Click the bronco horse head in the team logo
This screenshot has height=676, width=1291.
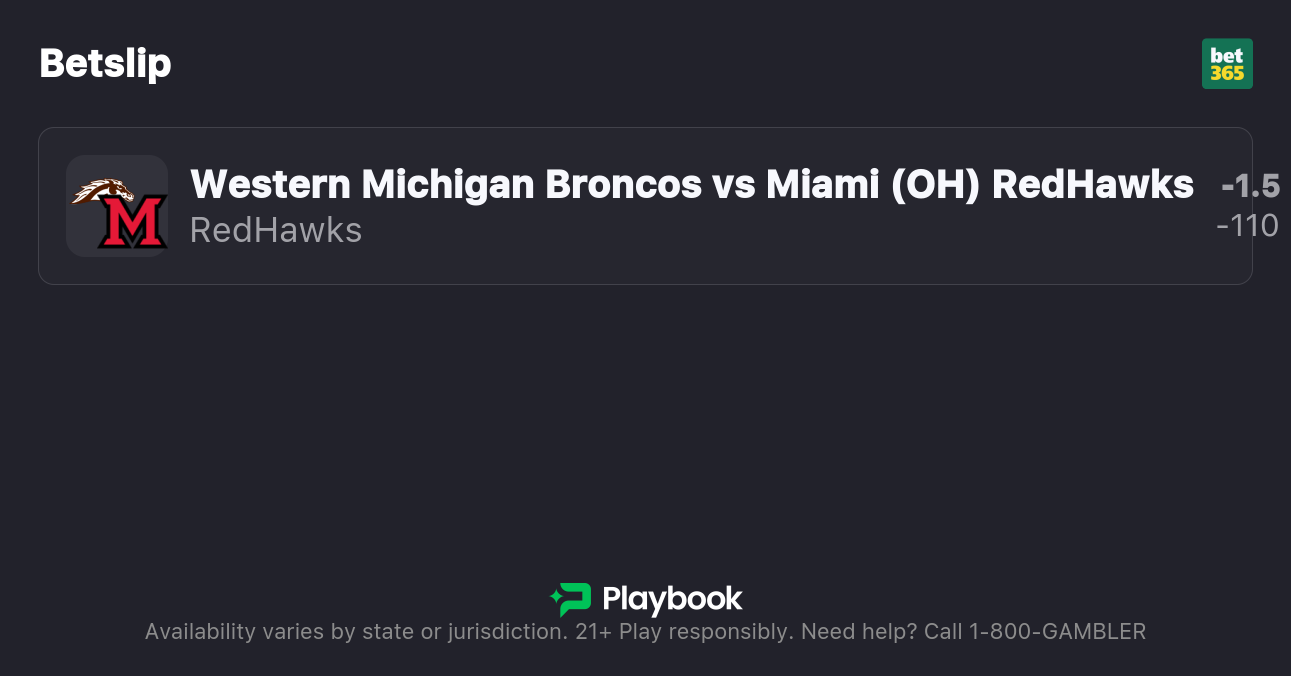(103, 190)
